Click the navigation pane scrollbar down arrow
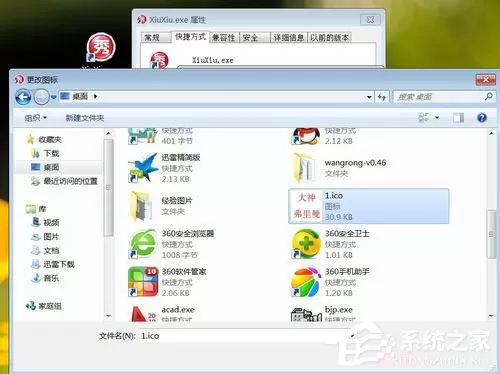Viewport: 500px width, 374px height. [108, 315]
